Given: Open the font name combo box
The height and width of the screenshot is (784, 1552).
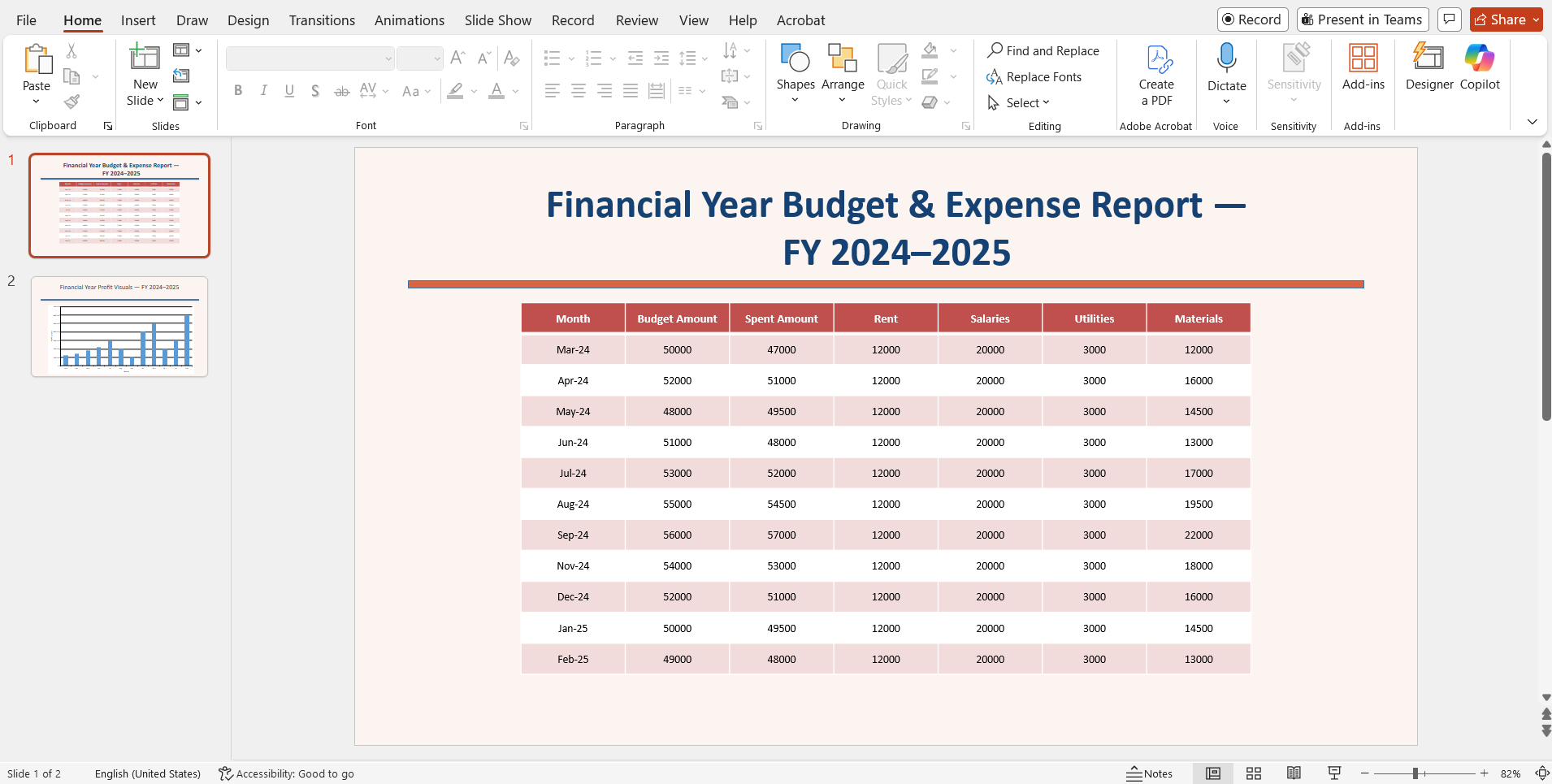Looking at the screenshot, I should pyautogui.click(x=310, y=58).
